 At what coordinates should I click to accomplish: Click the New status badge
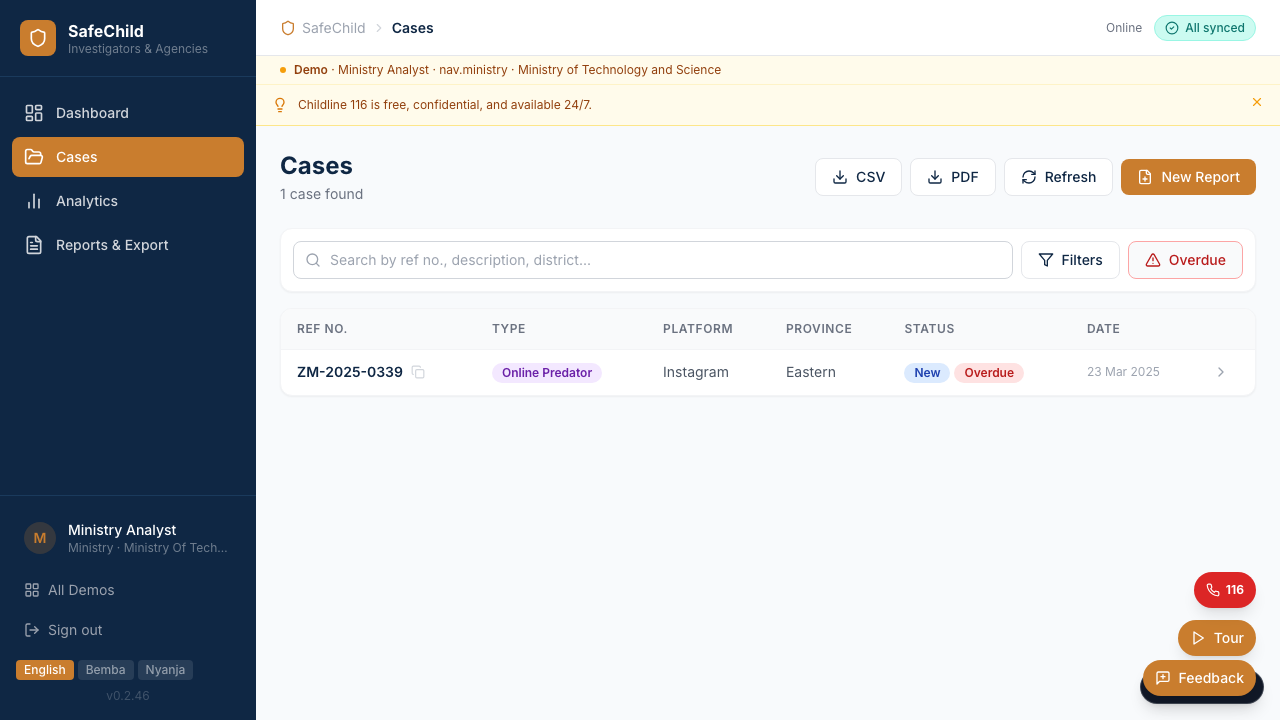927,373
